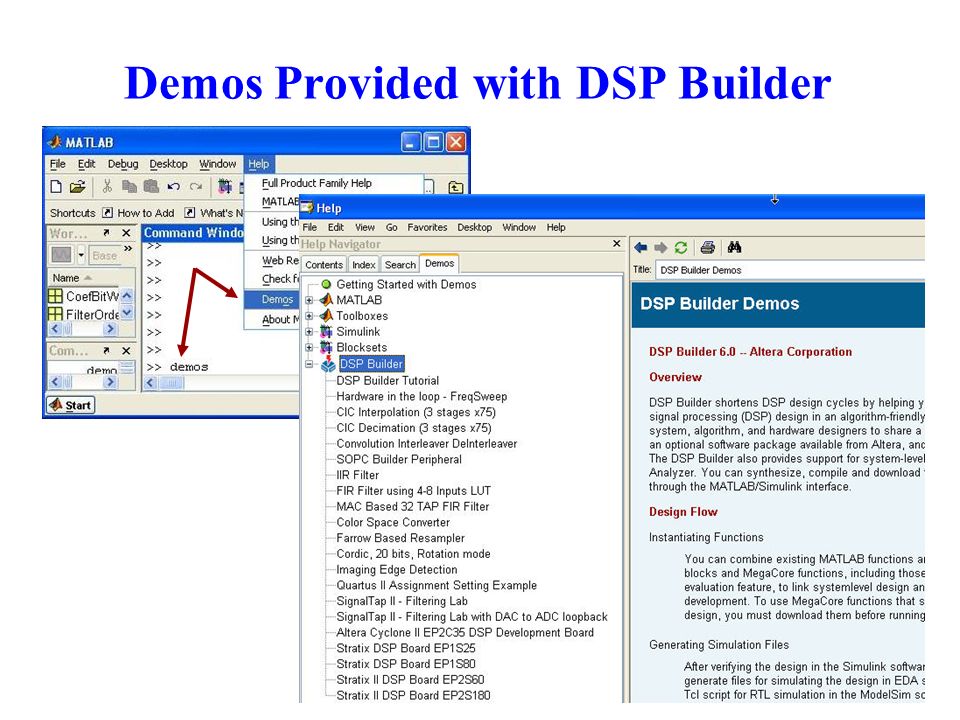Sort Workspace by Name column header
960x720 pixels.
pos(72,278)
